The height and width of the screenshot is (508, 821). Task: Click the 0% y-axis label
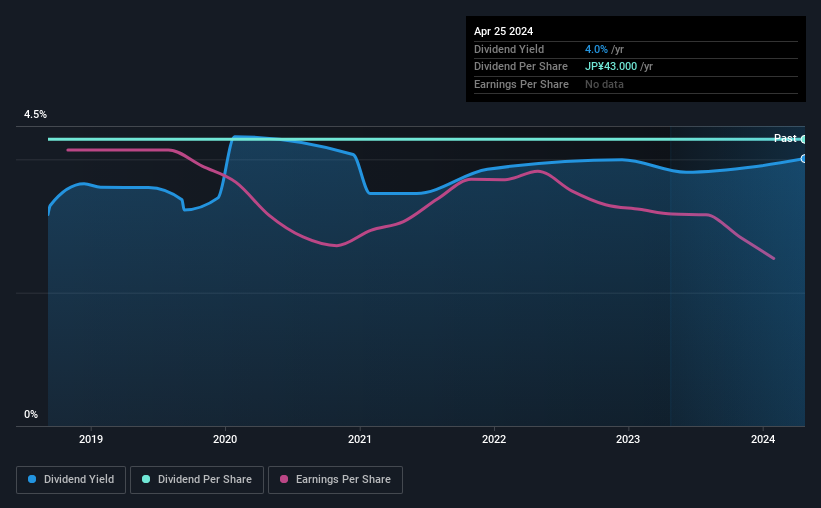click(x=31, y=415)
